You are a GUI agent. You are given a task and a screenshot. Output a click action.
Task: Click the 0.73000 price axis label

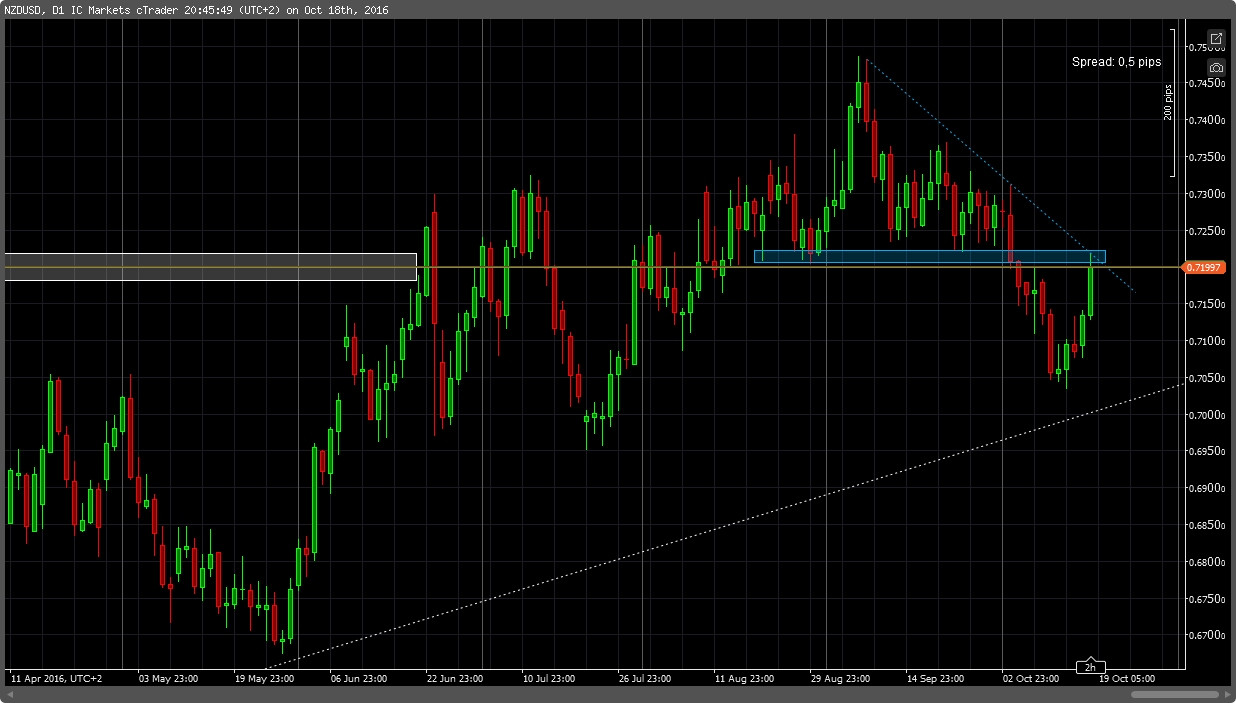point(1205,194)
